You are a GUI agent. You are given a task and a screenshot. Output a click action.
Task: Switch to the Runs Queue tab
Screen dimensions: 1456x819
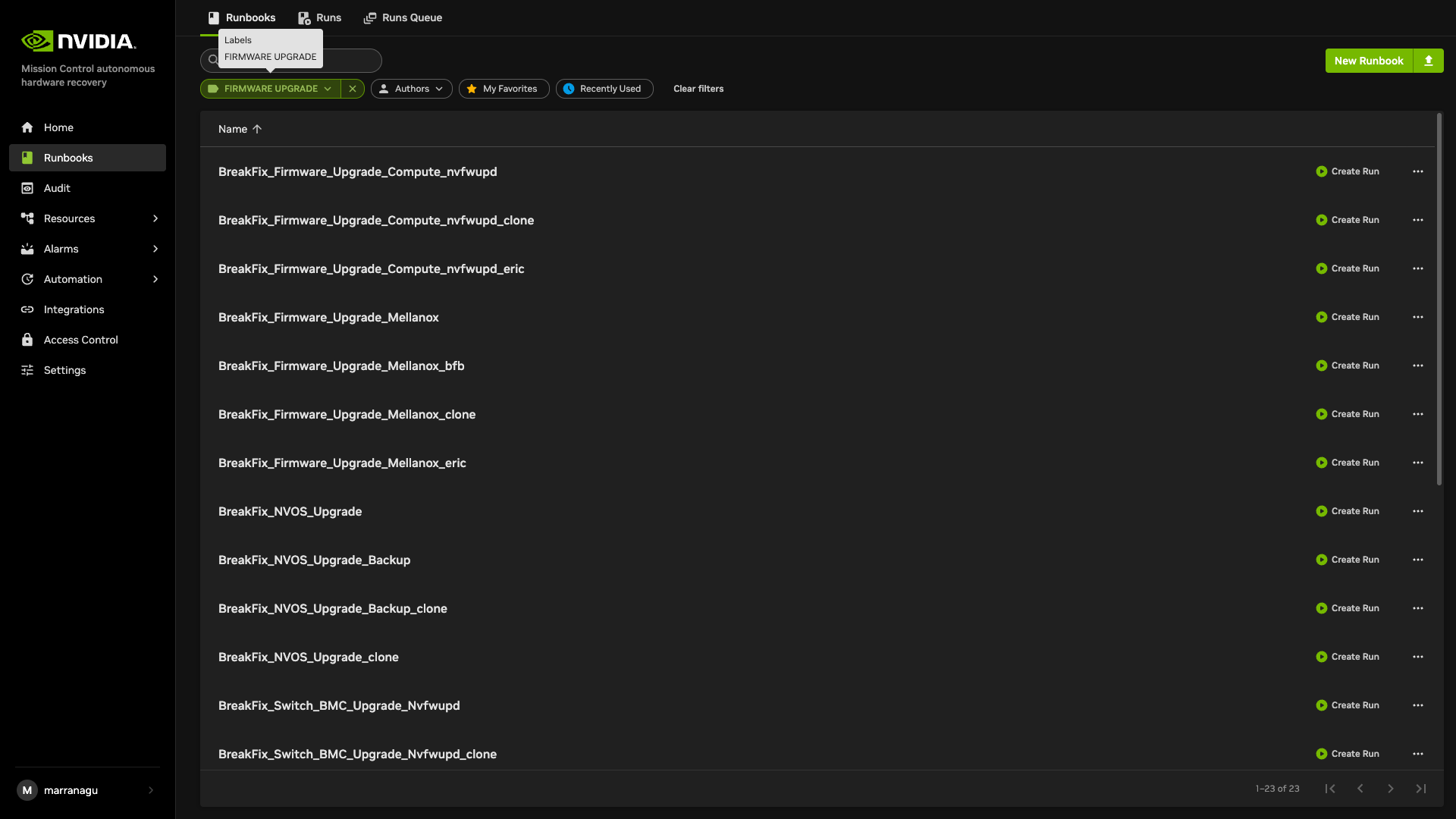point(403,17)
